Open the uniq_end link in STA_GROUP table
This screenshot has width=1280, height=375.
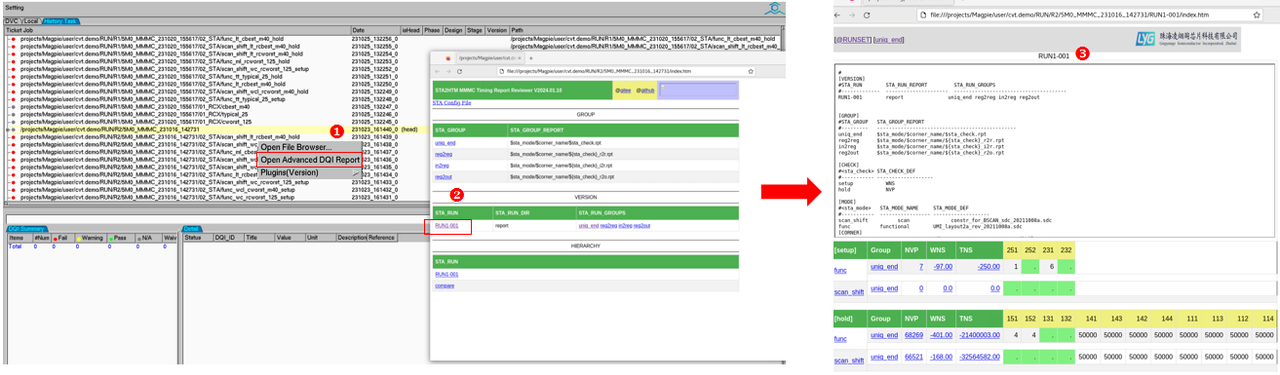click(445, 143)
